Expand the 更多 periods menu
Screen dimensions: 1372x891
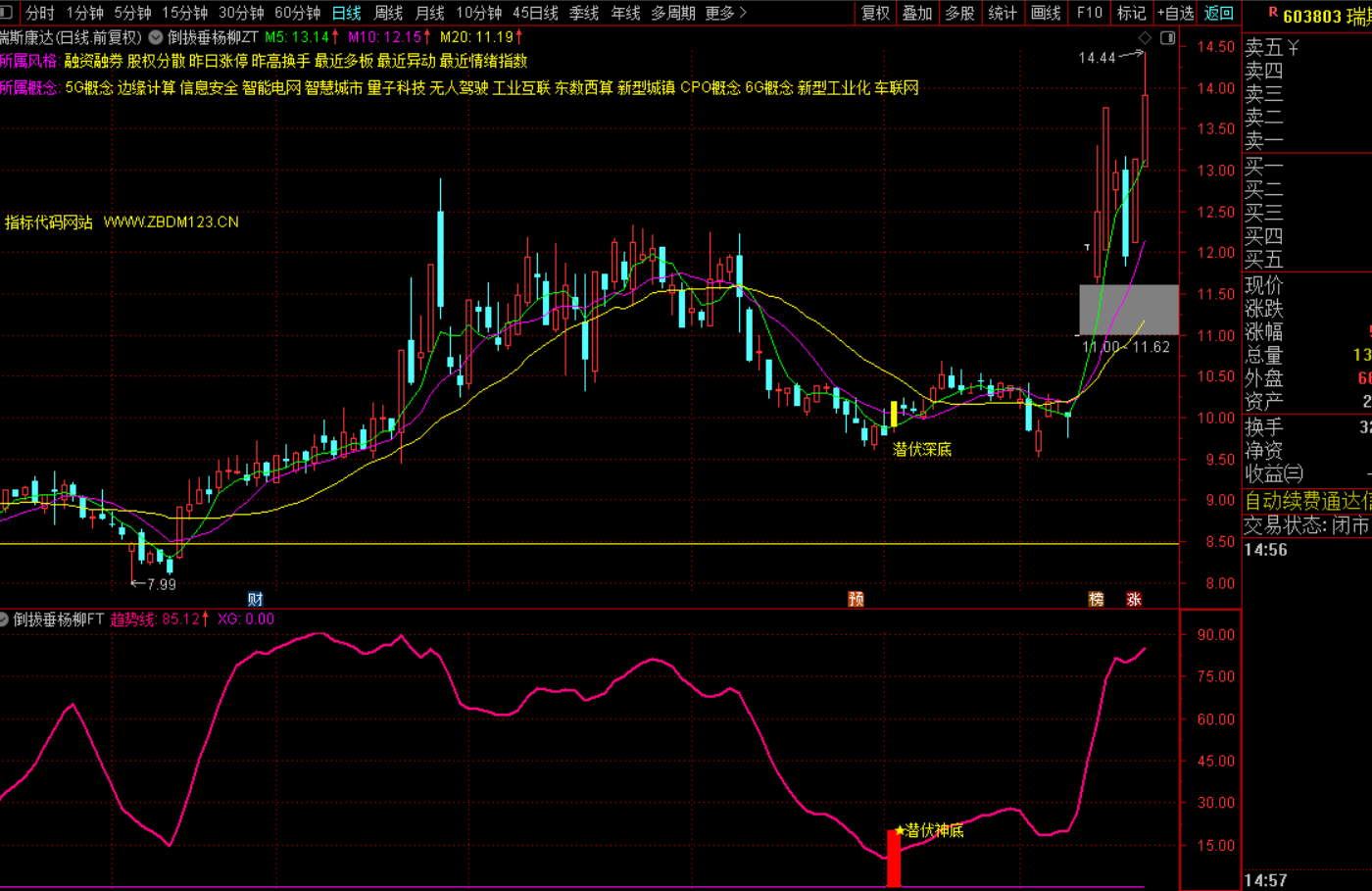(x=725, y=13)
